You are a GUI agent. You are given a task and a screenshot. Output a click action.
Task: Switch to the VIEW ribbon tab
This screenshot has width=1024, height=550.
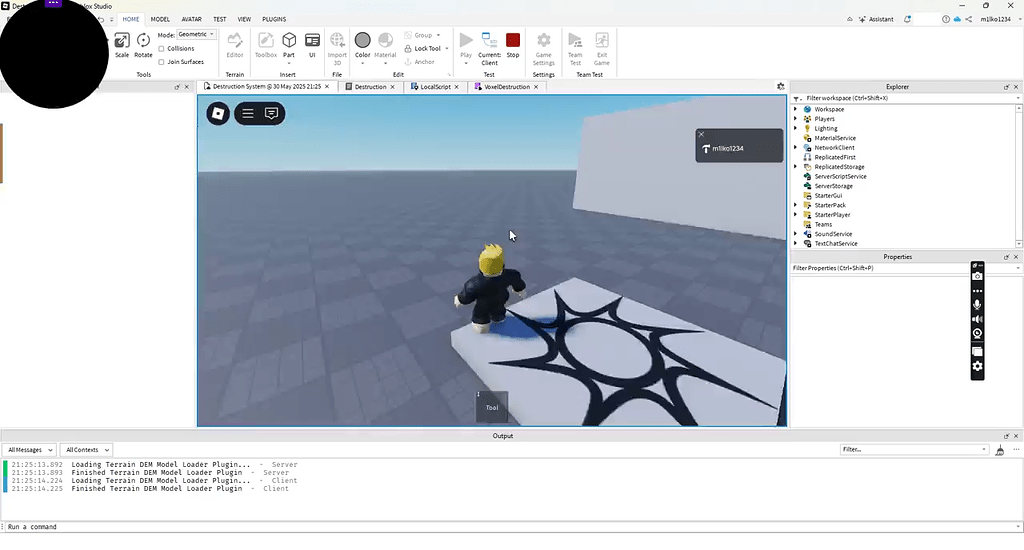(244, 19)
